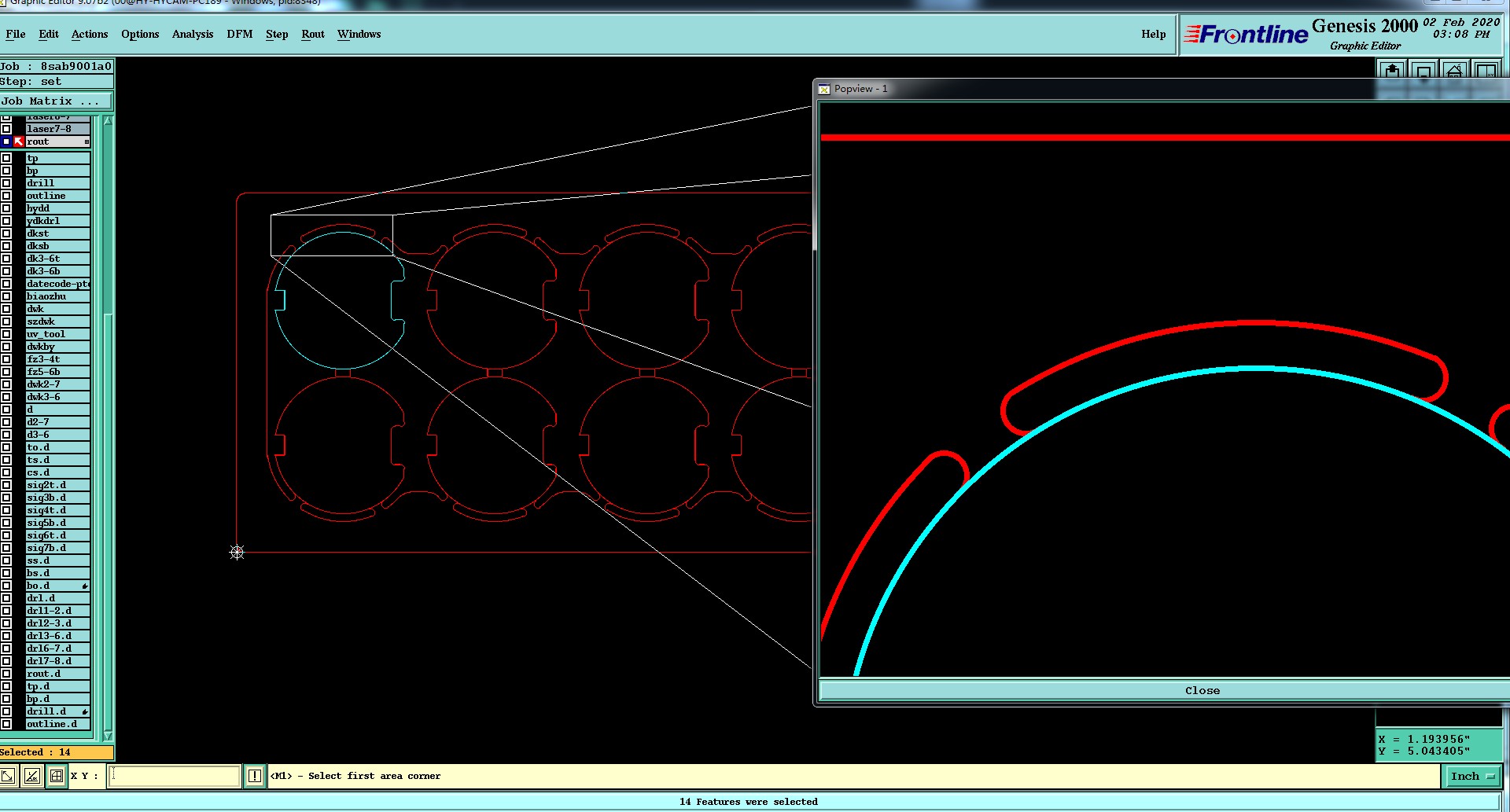This screenshot has width=1510, height=812.
Task: Click the Frontline logo
Action: pyautogui.click(x=1247, y=35)
